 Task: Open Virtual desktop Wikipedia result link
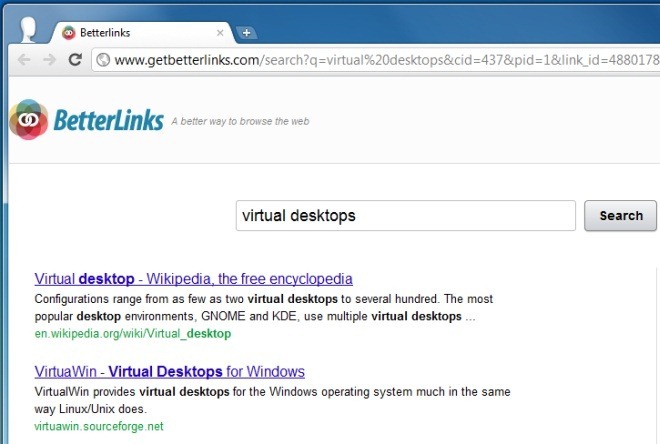[x=194, y=279]
